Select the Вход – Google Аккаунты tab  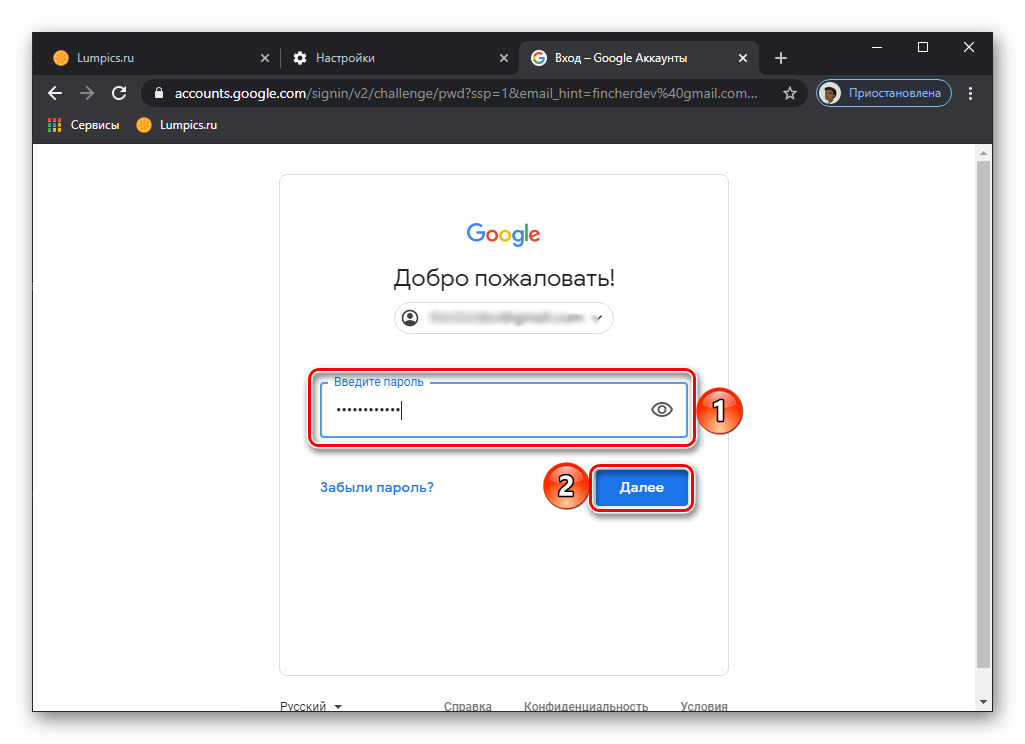pos(639,58)
